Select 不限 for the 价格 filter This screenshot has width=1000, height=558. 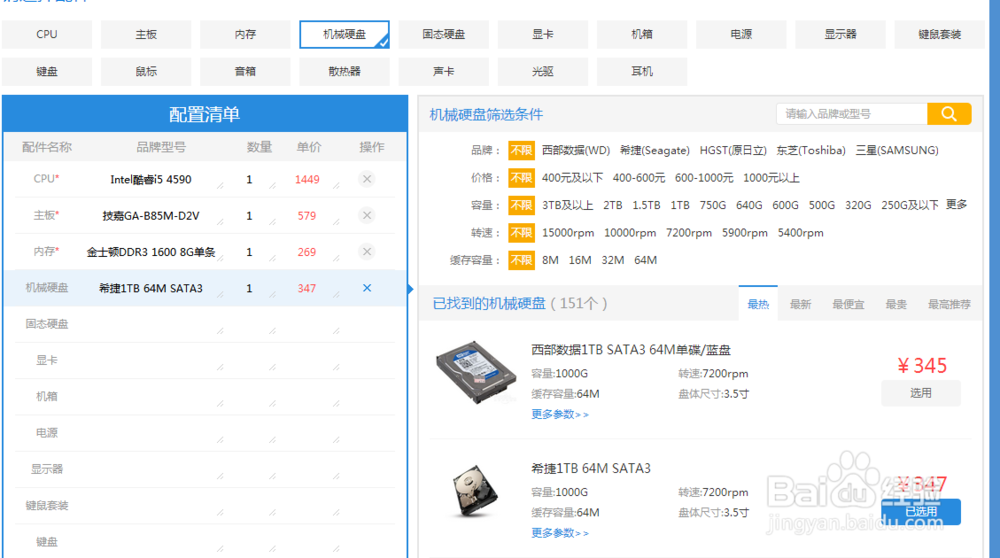[x=521, y=178]
